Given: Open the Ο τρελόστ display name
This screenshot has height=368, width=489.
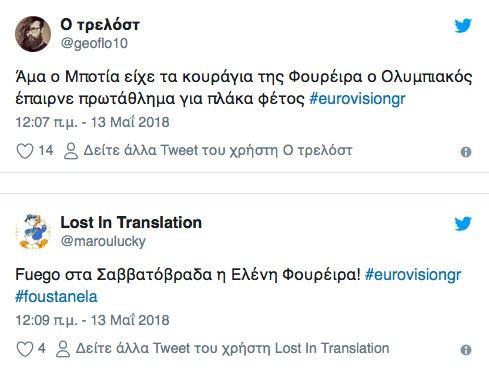Looking at the screenshot, I should [100, 25].
